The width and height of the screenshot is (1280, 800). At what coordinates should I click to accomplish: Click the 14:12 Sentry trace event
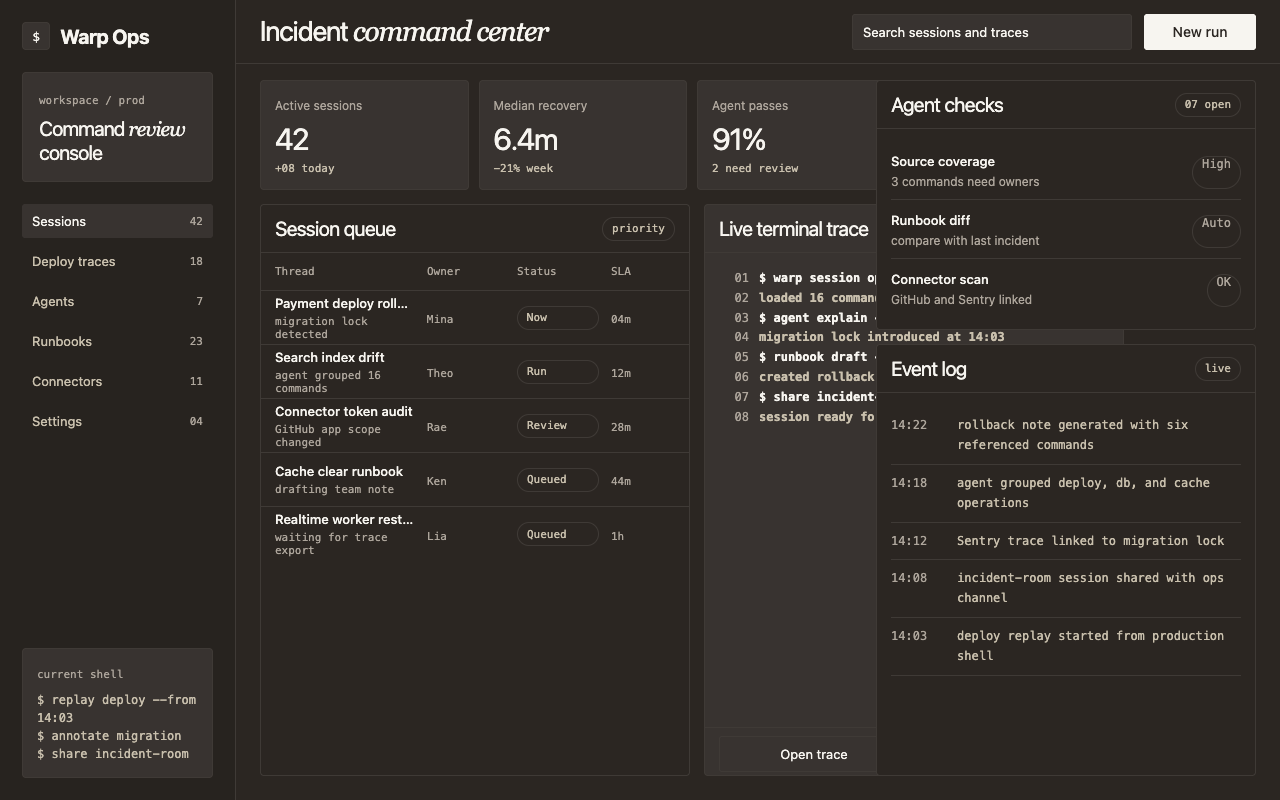click(x=1066, y=541)
